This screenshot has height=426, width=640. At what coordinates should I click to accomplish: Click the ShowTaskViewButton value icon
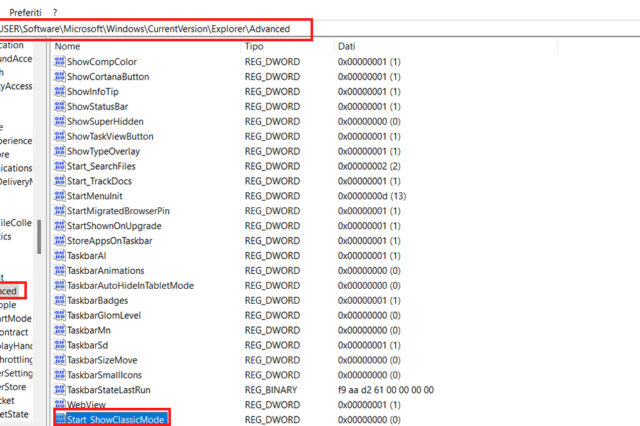60,136
